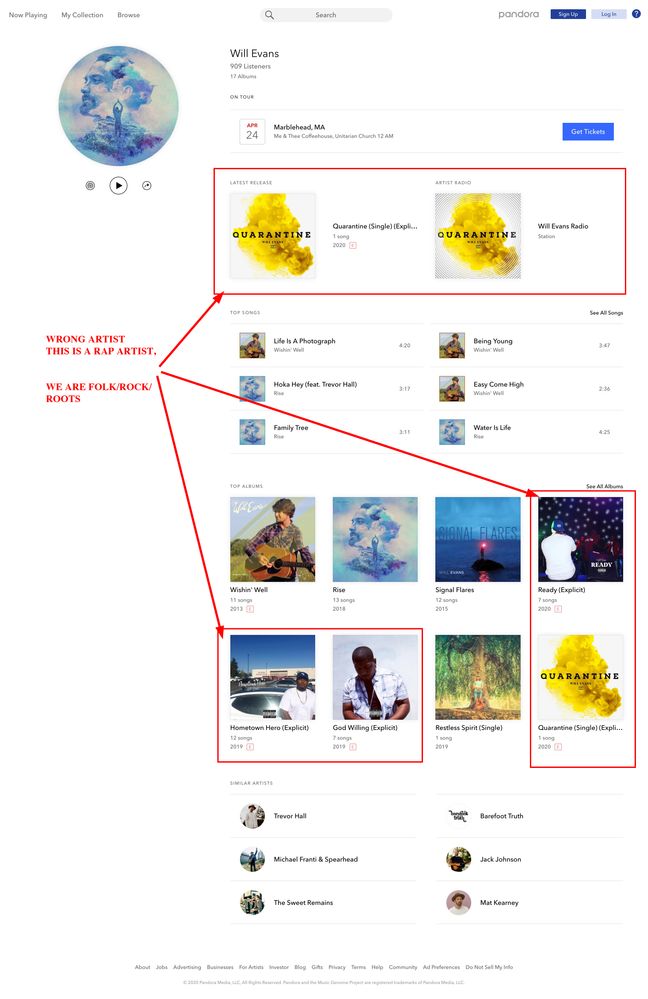Click the Sign Up button
Image resolution: width=648 pixels, height=999 pixels.
pyautogui.click(x=568, y=14)
